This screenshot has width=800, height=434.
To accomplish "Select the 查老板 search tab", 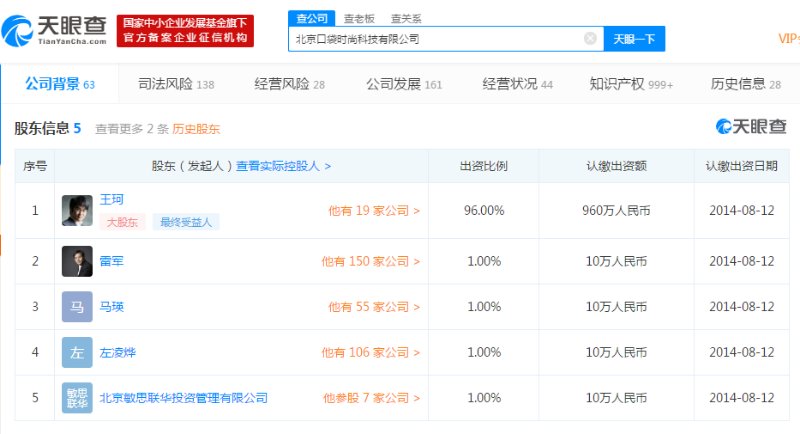I will point(359,19).
